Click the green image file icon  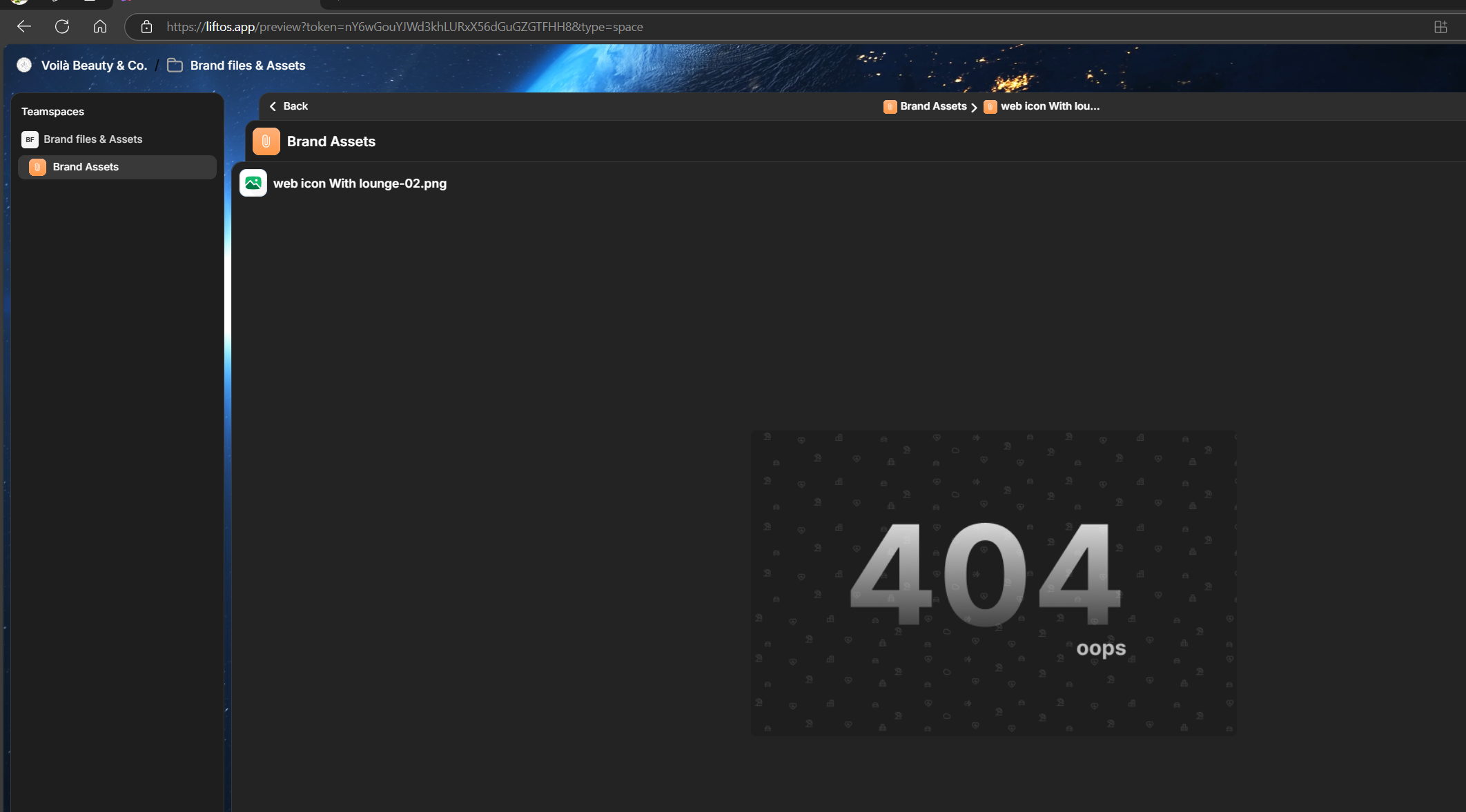pyautogui.click(x=253, y=184)
